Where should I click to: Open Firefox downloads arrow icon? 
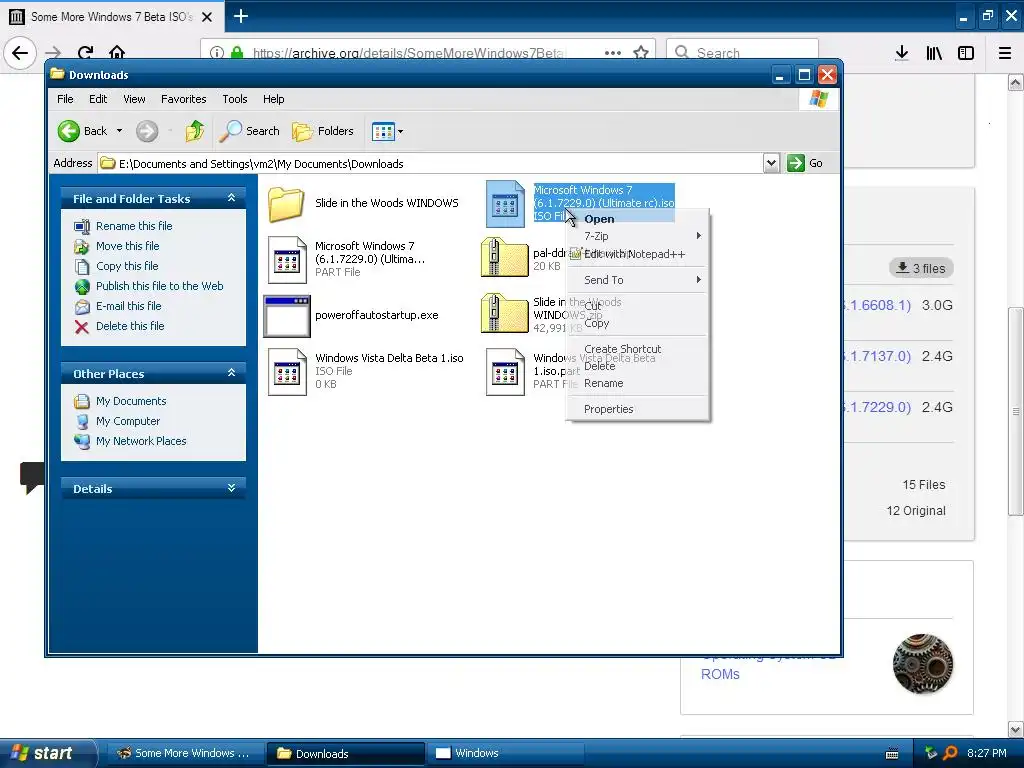coord(902,53)
